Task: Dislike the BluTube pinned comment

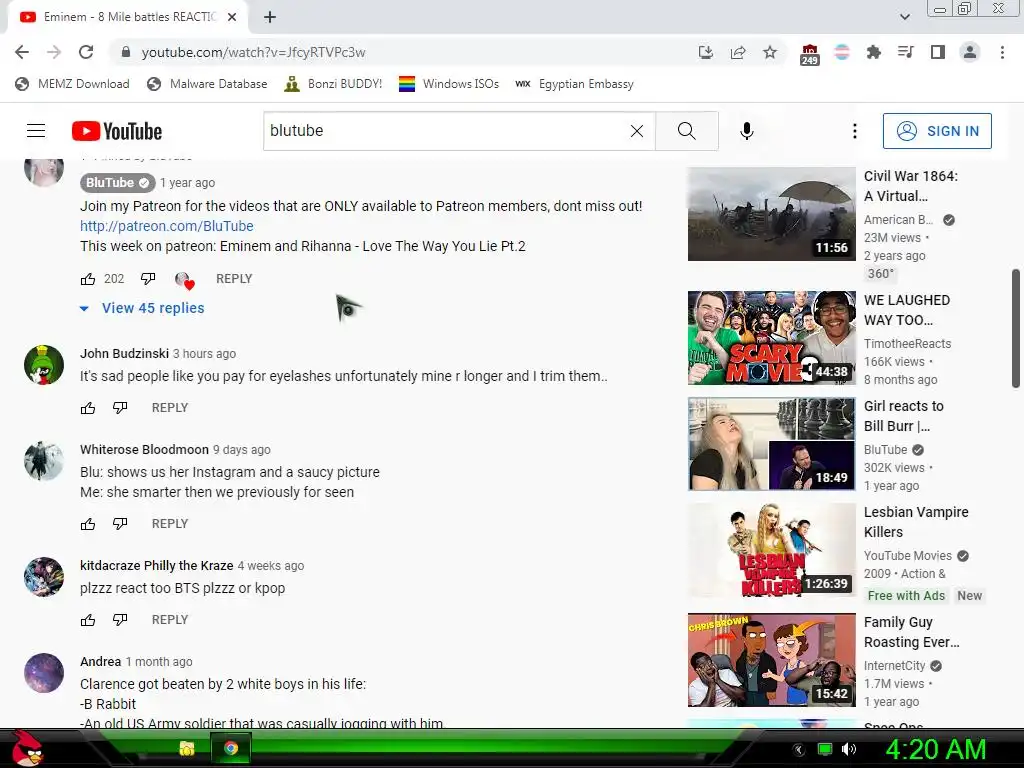Action: (148, 279)
